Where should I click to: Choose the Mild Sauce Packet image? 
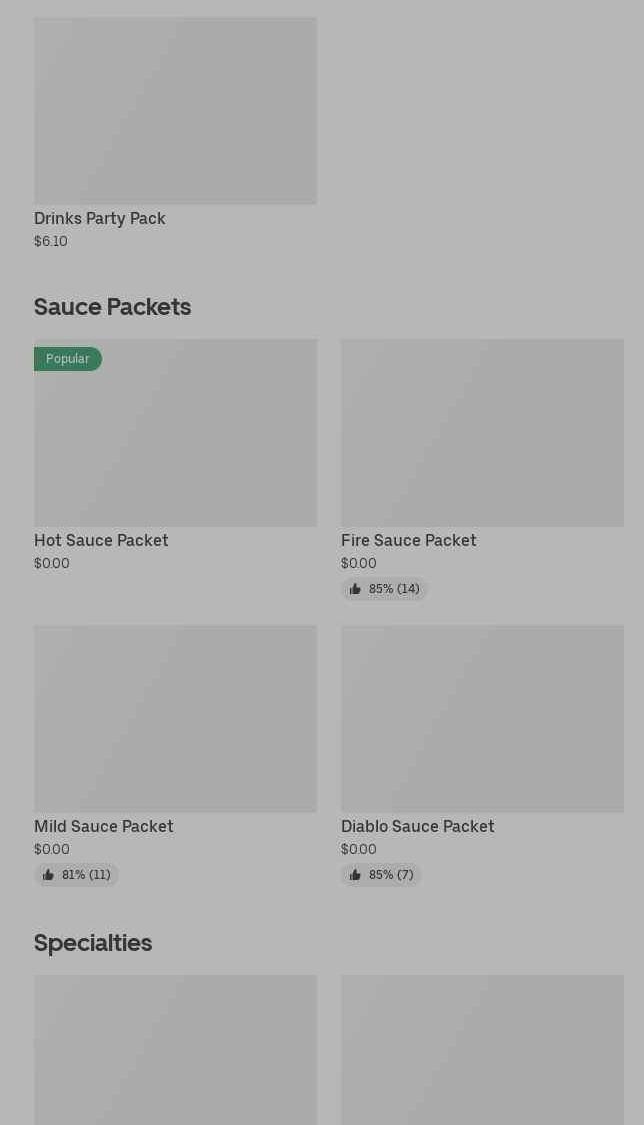click(175, 718)
